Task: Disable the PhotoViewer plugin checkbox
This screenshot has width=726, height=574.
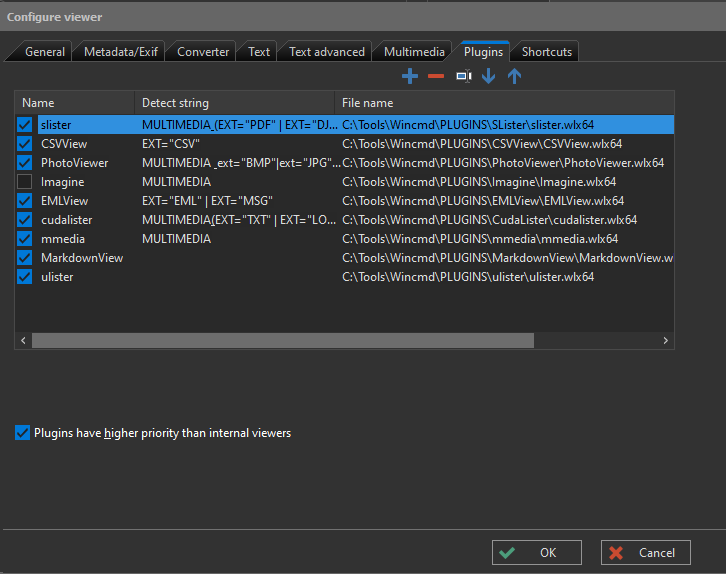Action: tap(25, 162)
